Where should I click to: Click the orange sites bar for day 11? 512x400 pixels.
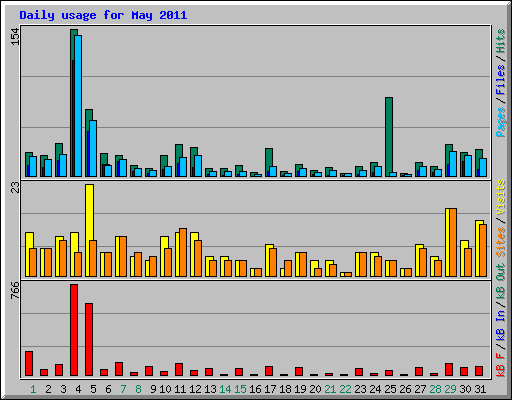point(183,253)
